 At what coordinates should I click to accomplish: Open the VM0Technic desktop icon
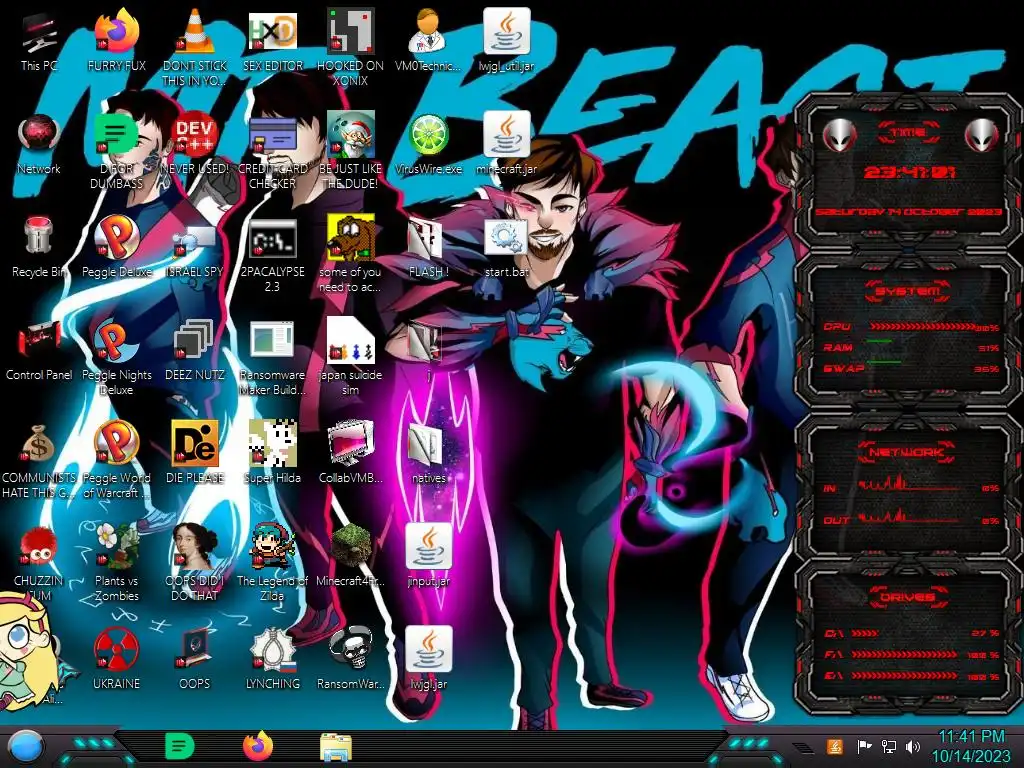pos(428,31)
